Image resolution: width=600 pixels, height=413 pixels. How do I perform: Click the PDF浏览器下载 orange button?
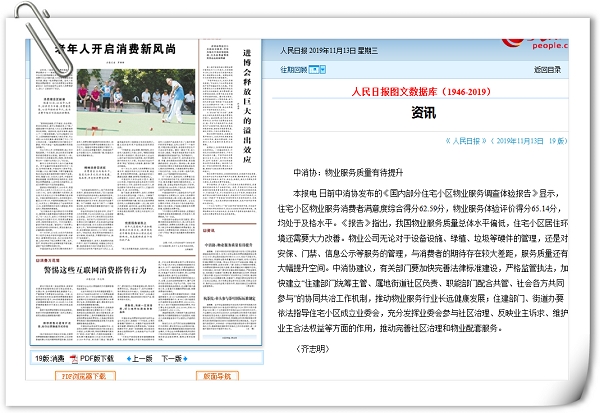pyautogui.click(x=85, y=376)
